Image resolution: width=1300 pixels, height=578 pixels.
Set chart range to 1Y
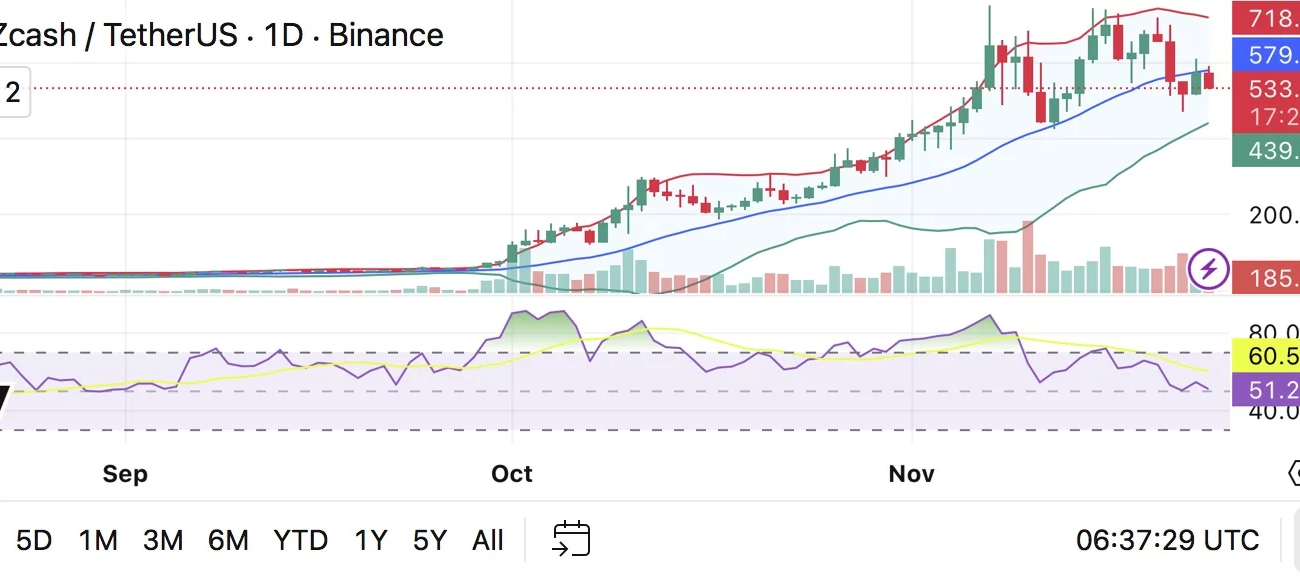[370, 541]
